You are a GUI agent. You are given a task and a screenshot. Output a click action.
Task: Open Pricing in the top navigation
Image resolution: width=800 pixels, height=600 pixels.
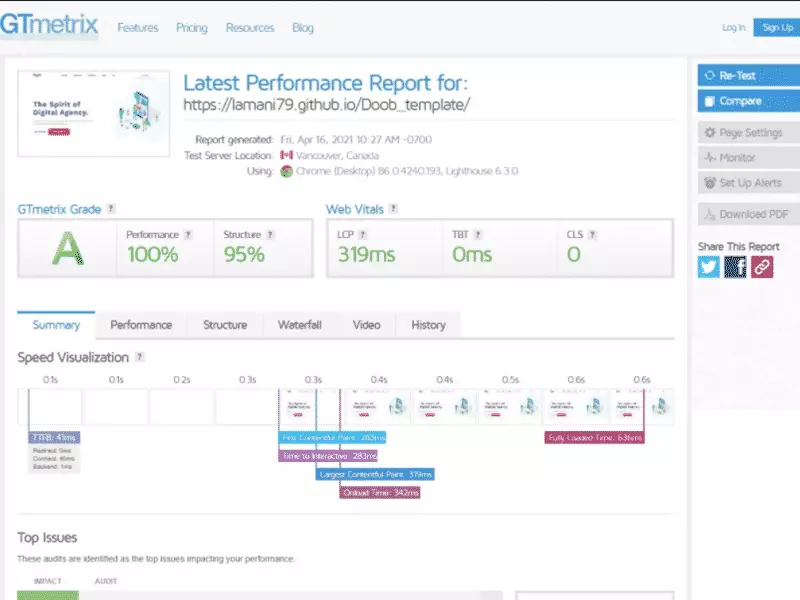click(192, 28)
